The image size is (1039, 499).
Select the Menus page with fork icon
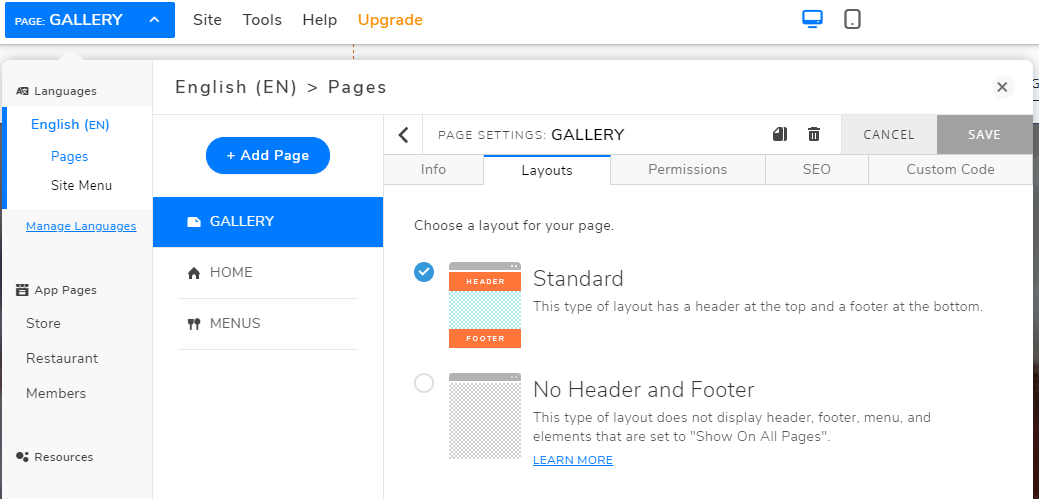point(235,323)
